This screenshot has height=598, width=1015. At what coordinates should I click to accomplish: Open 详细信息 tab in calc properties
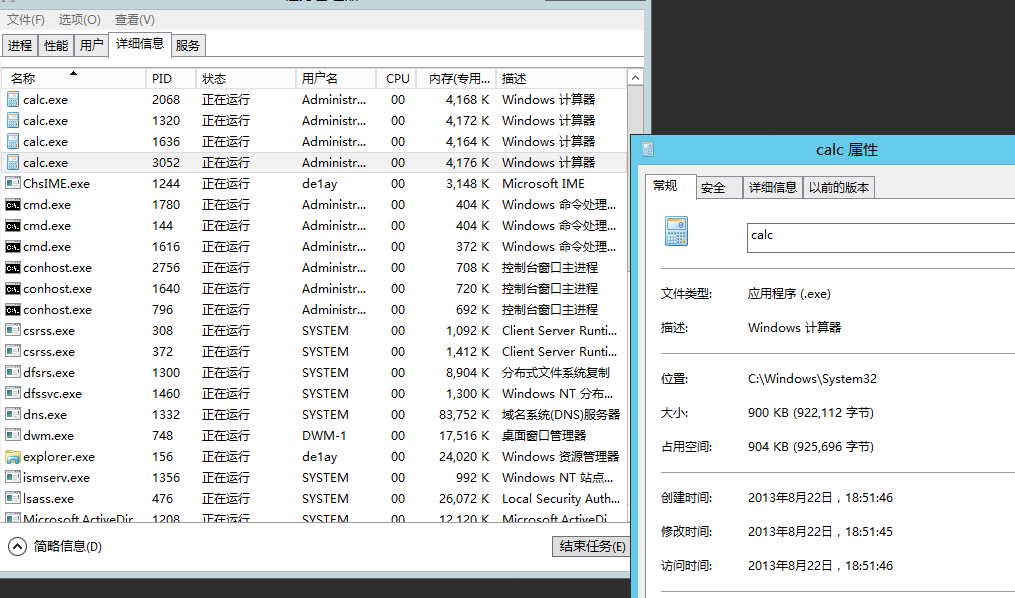tap(772, 188)
